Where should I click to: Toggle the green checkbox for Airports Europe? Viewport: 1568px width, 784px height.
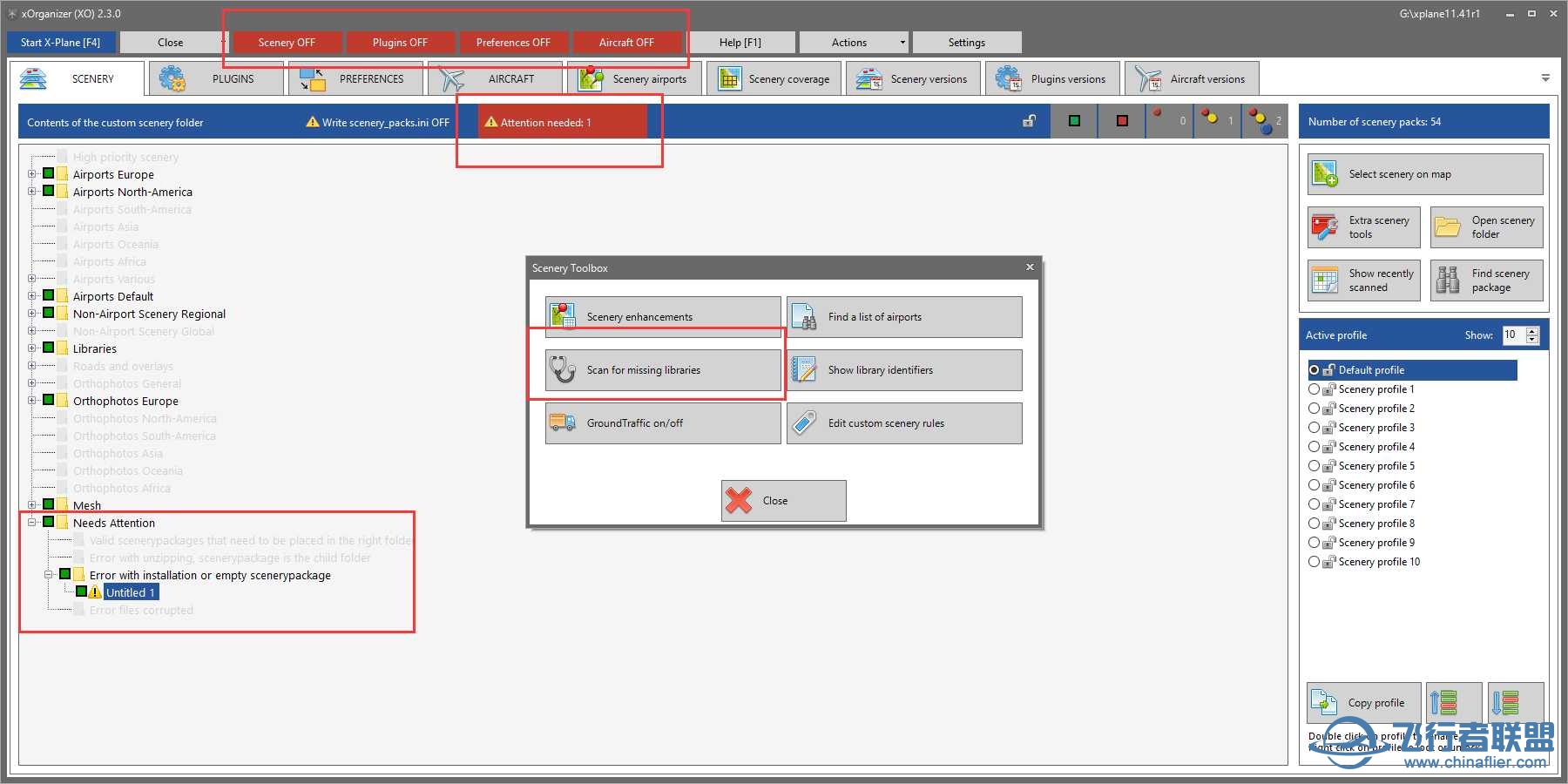pyautogui.click(x=49, y=173)
